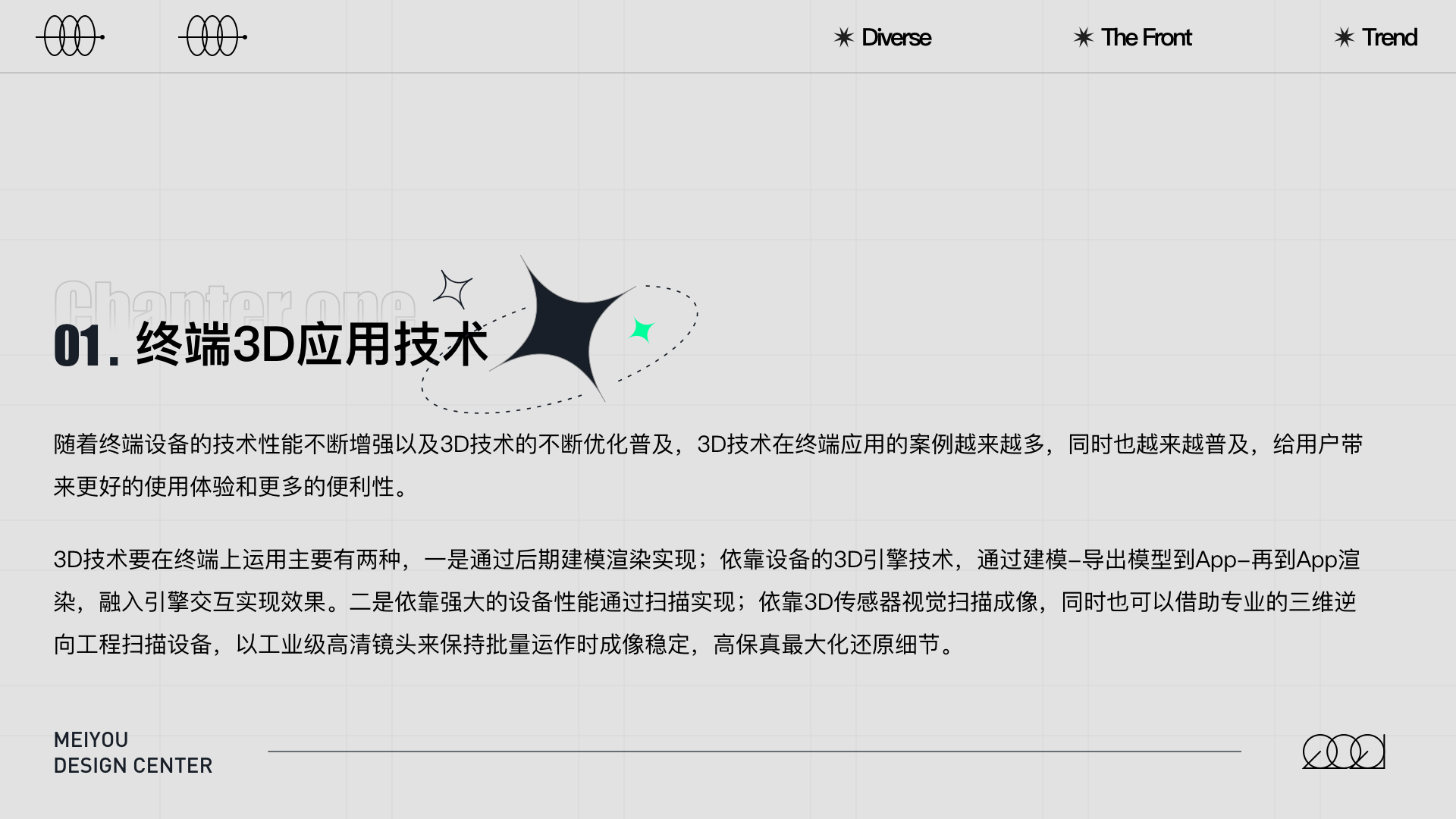1456x819 pixels.
Task: Open The Front header item
Action: (x=1146, y=37)
